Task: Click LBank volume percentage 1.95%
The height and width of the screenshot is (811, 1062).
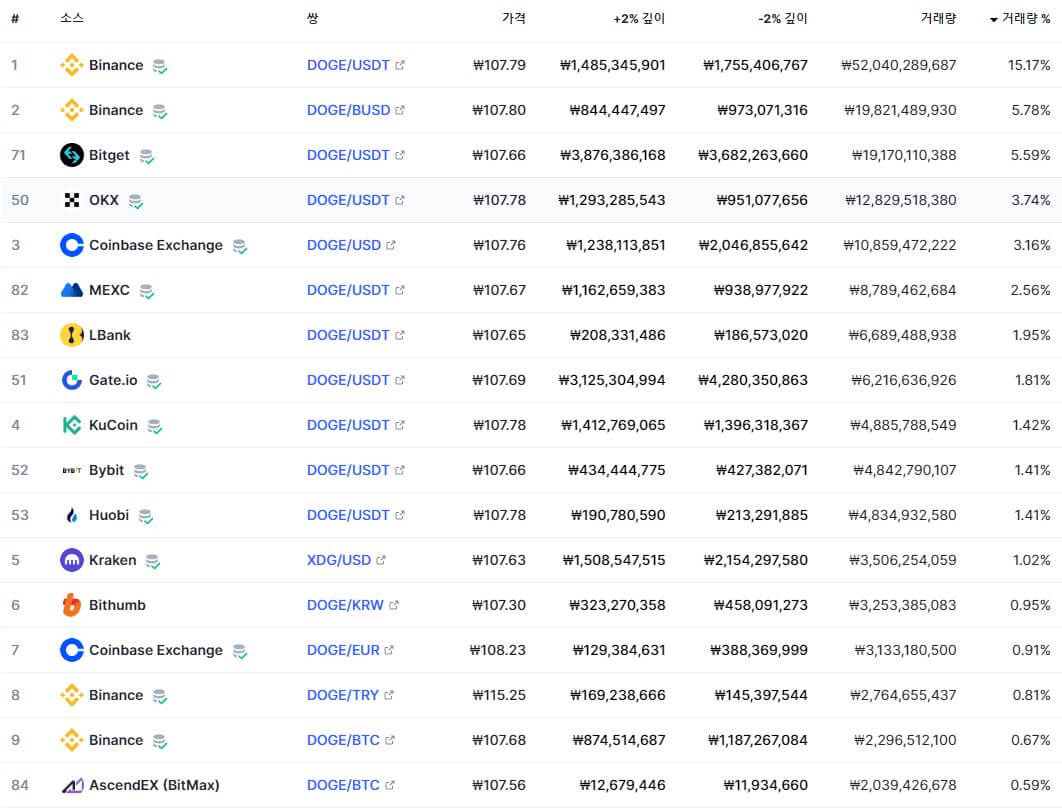Action: tap(1031, 335)
